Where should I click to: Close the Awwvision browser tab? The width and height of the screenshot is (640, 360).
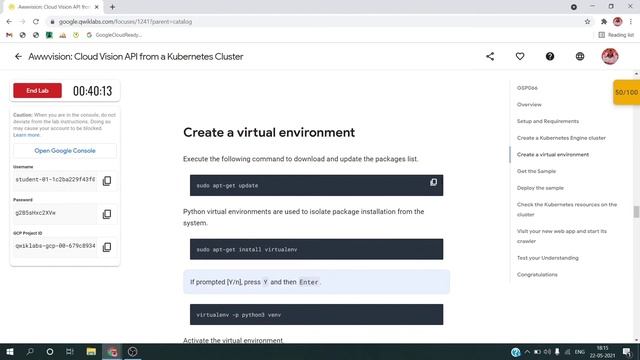[97, 7]
